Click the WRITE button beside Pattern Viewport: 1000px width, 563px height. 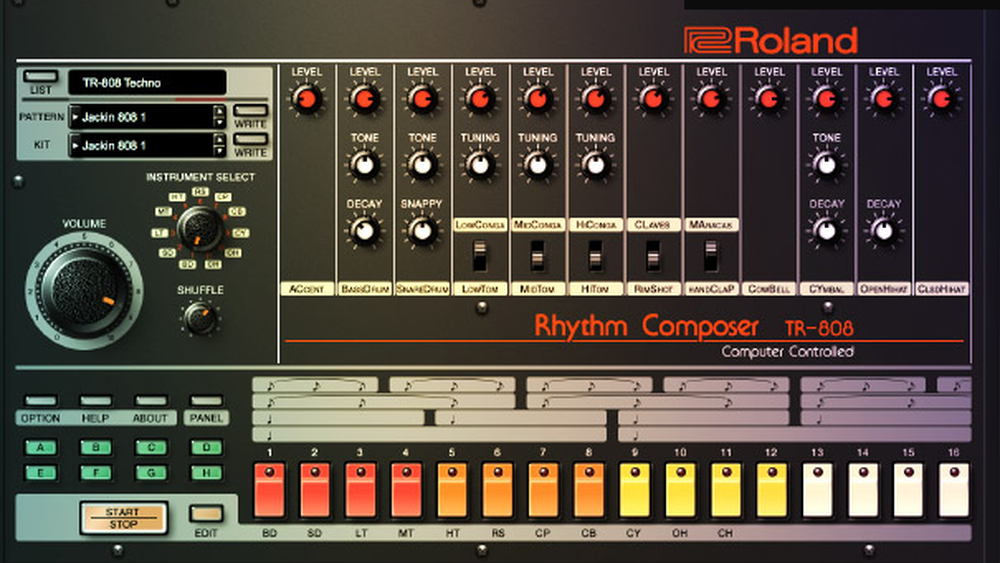coord(251,110)
